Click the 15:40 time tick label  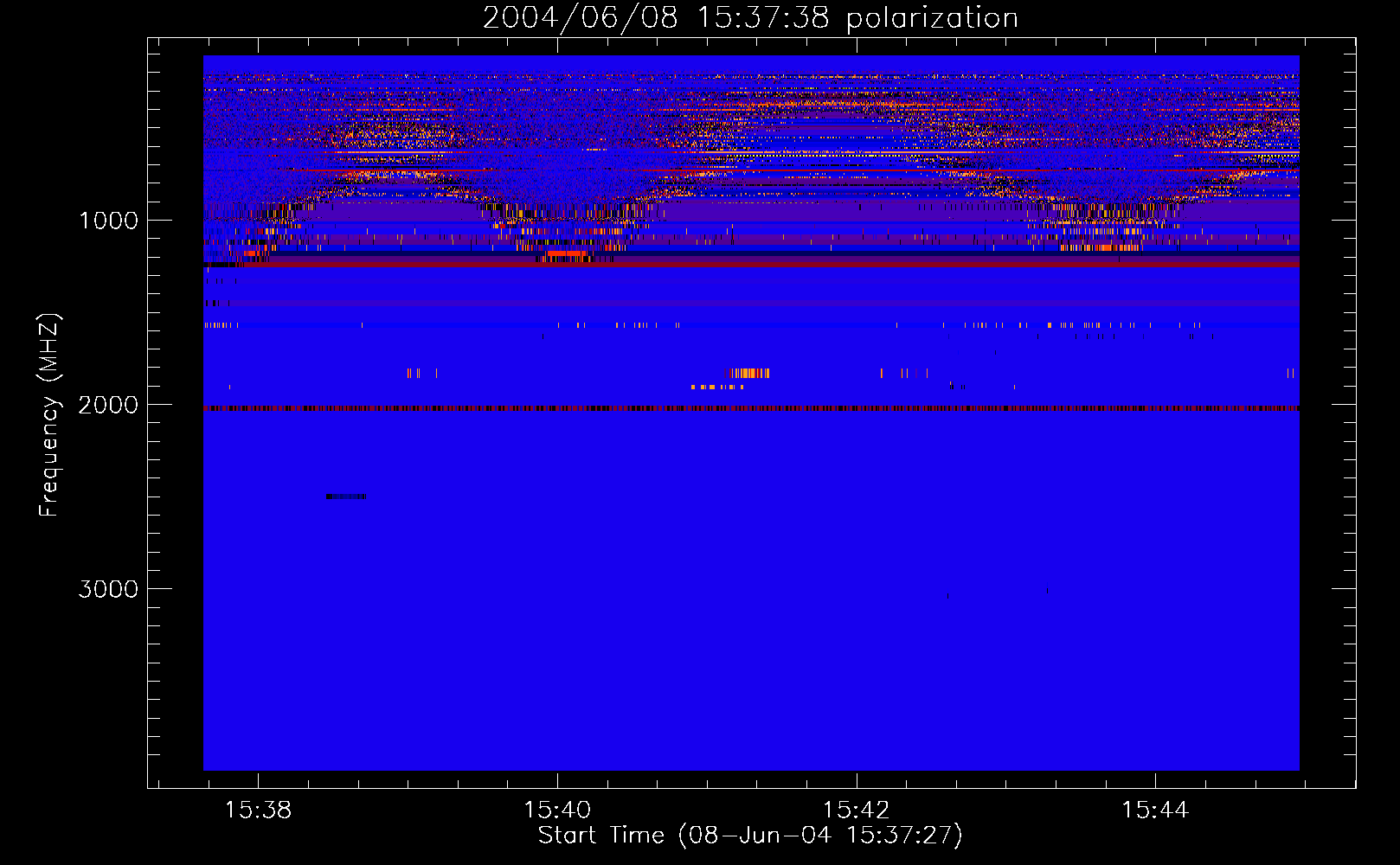point(557,810)
